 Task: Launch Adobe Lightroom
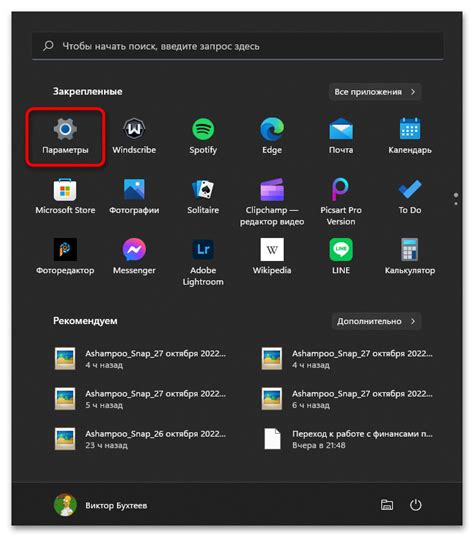pos(203,262)
